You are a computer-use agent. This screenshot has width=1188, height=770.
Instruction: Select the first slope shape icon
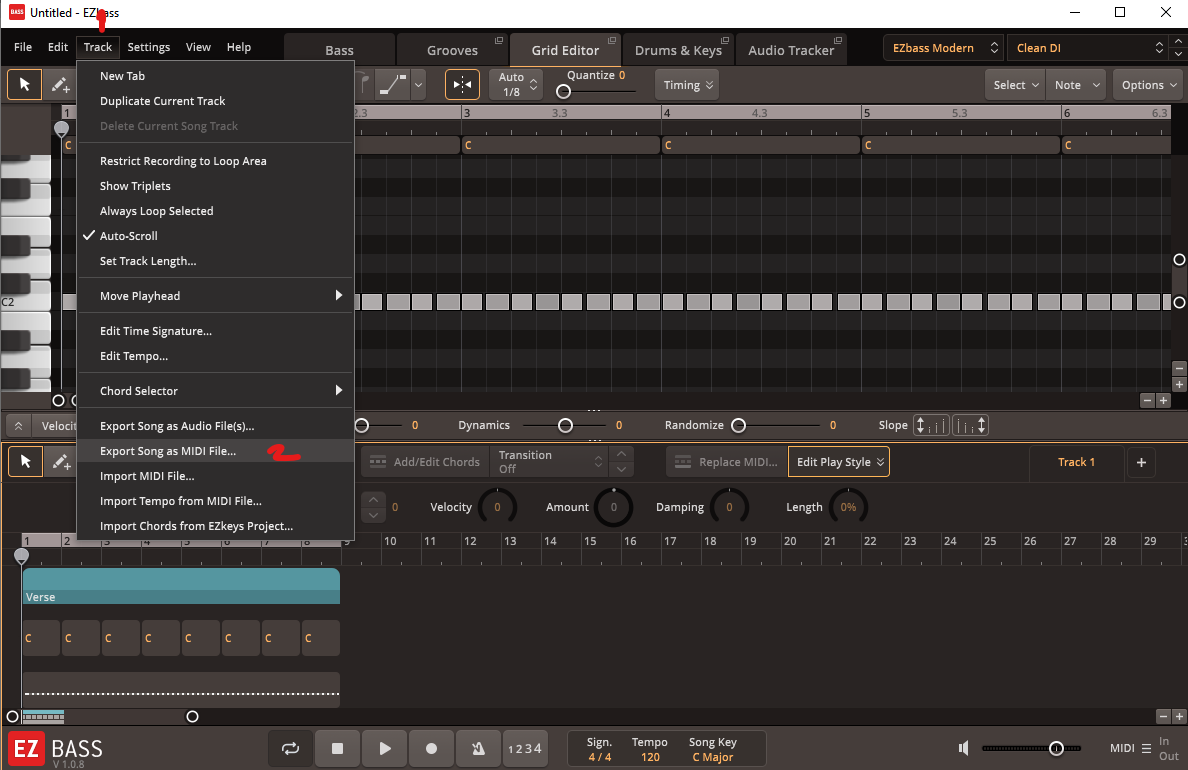pos(931,425)
